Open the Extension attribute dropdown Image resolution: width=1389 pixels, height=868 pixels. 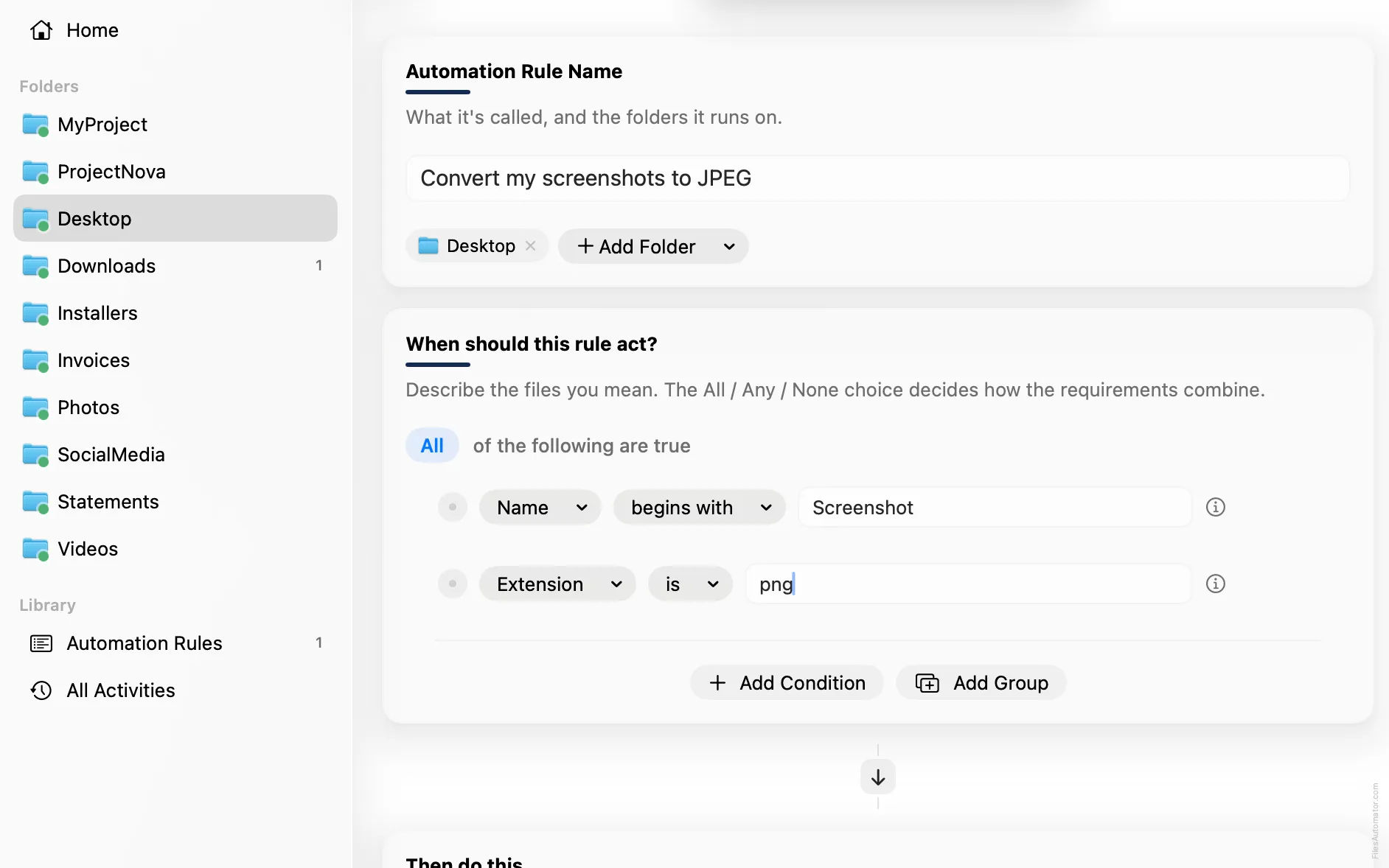(557, 584)
